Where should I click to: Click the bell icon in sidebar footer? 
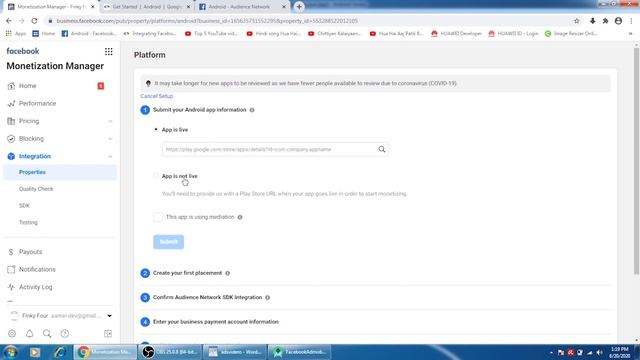[x=29, y=333]
